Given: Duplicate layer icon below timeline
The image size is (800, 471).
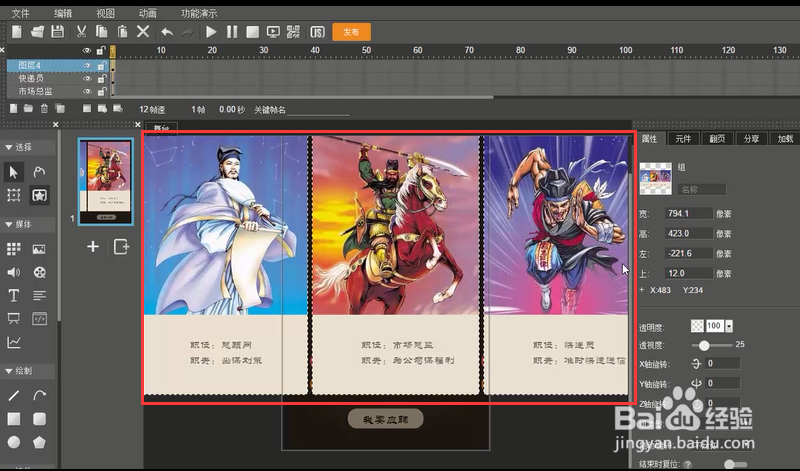Looking at the screenshot, I should (60, 108).
